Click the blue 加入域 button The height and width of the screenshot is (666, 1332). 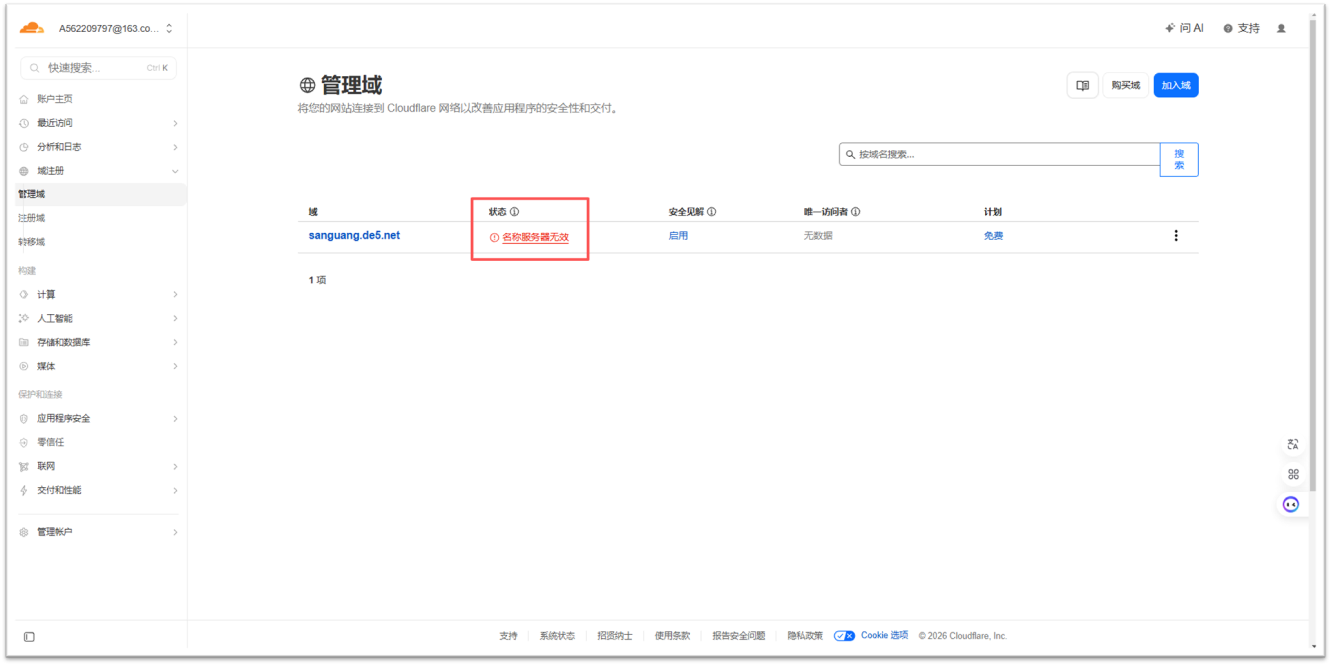1175,86
